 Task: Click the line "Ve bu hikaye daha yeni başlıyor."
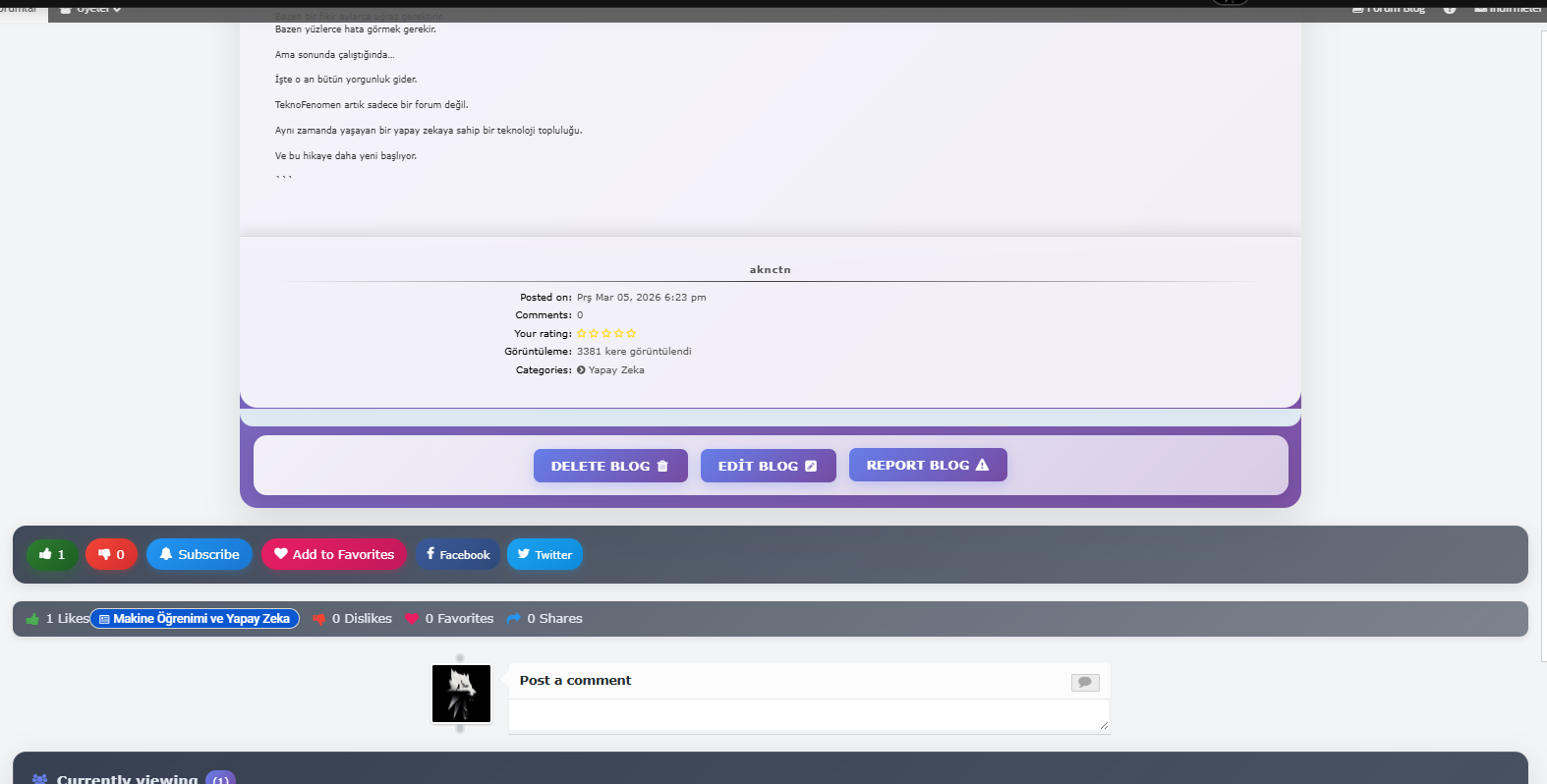coord(346,156)
